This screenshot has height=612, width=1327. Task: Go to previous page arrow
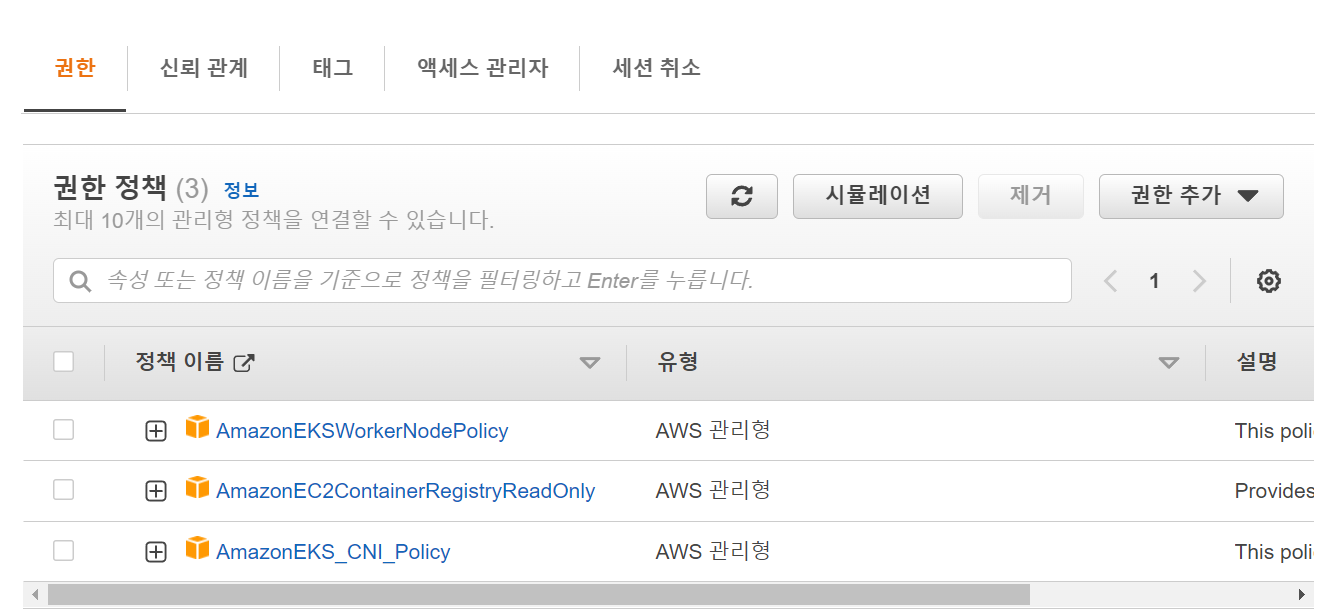tap(1110, 281)
